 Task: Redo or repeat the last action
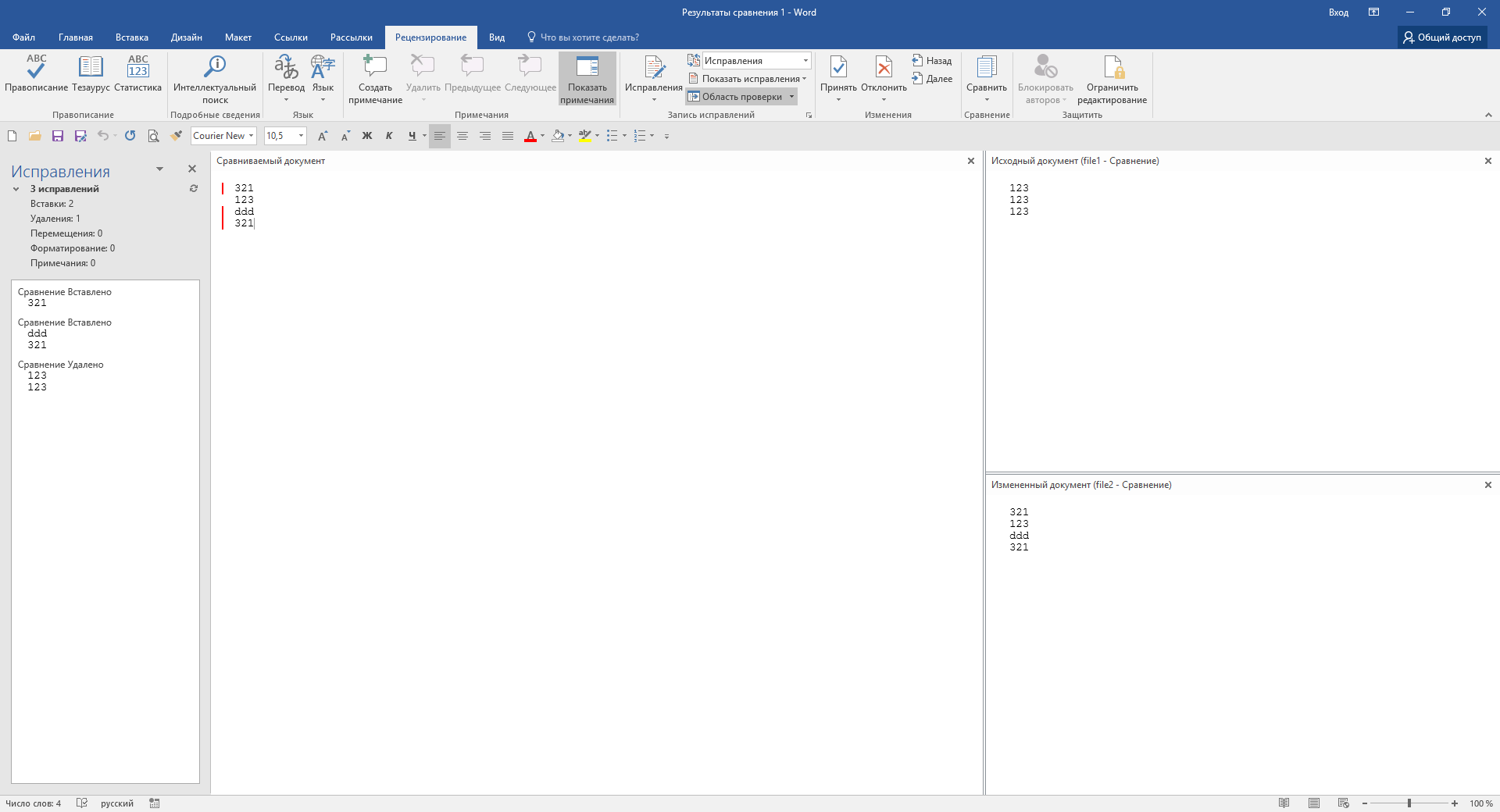point(130,136)
